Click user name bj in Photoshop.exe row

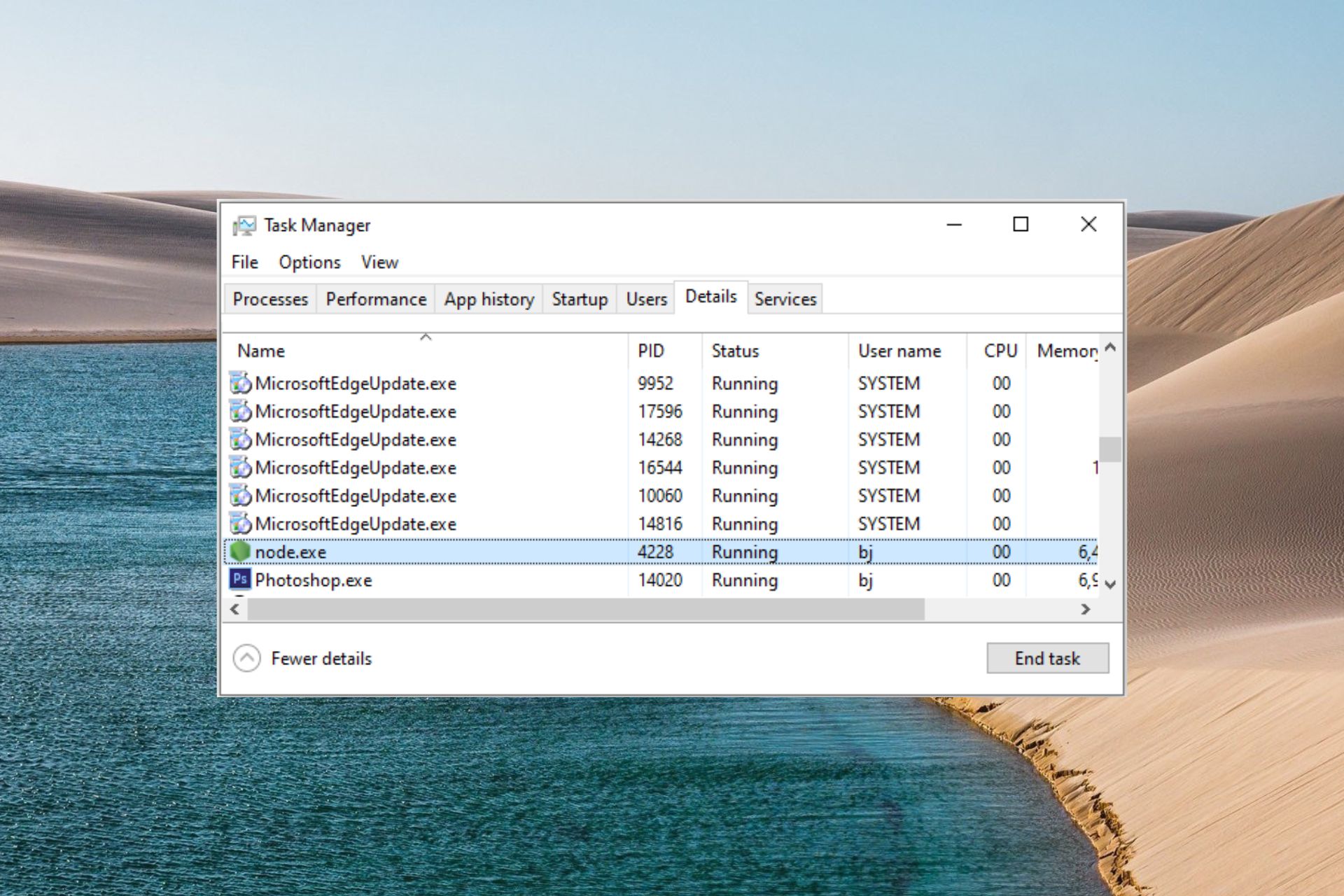pyautogui.click(x=866, y=580)
